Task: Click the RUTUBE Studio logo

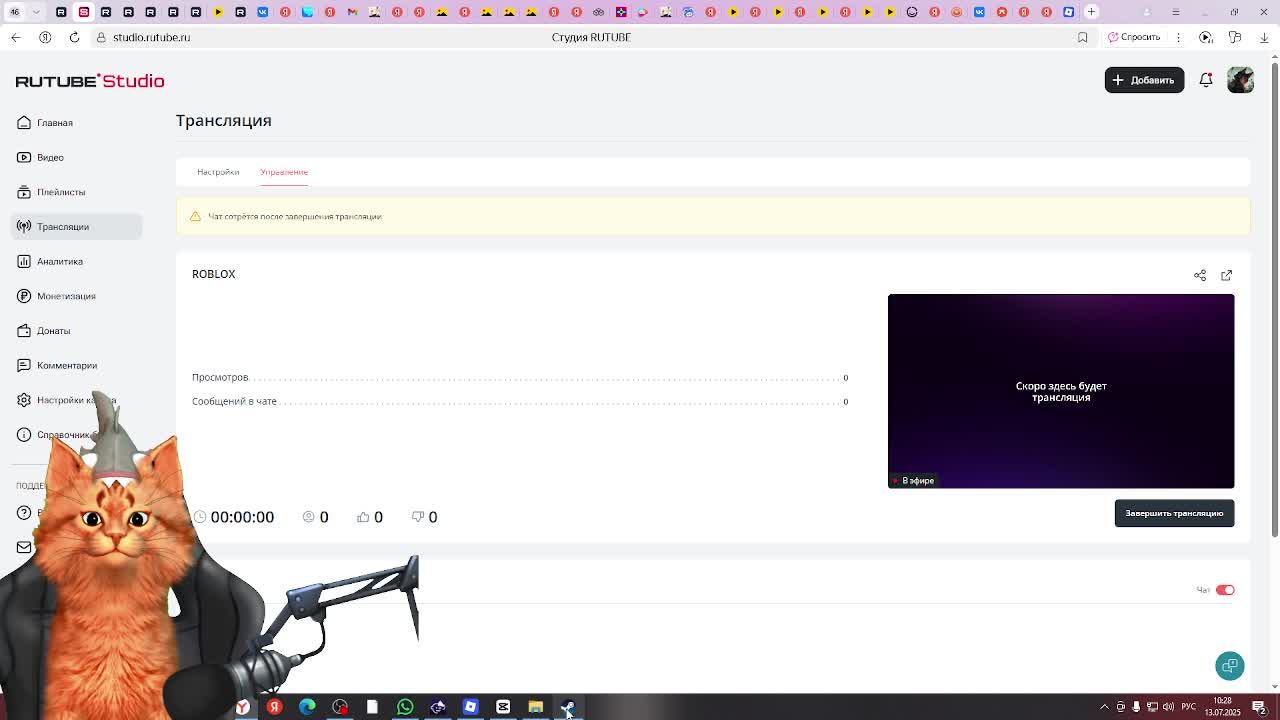Action: (90, 81)
